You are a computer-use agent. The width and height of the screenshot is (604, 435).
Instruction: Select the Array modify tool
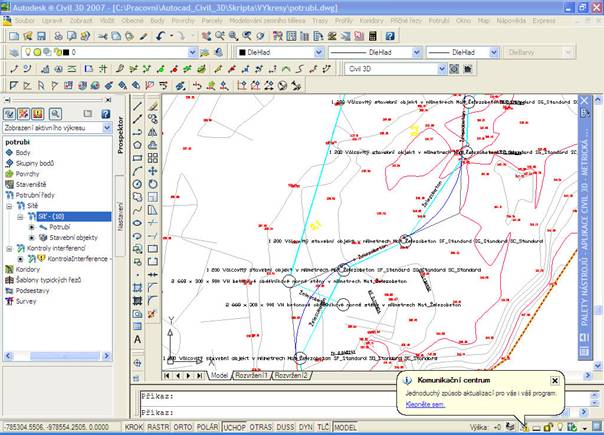(x=153, y=158)
